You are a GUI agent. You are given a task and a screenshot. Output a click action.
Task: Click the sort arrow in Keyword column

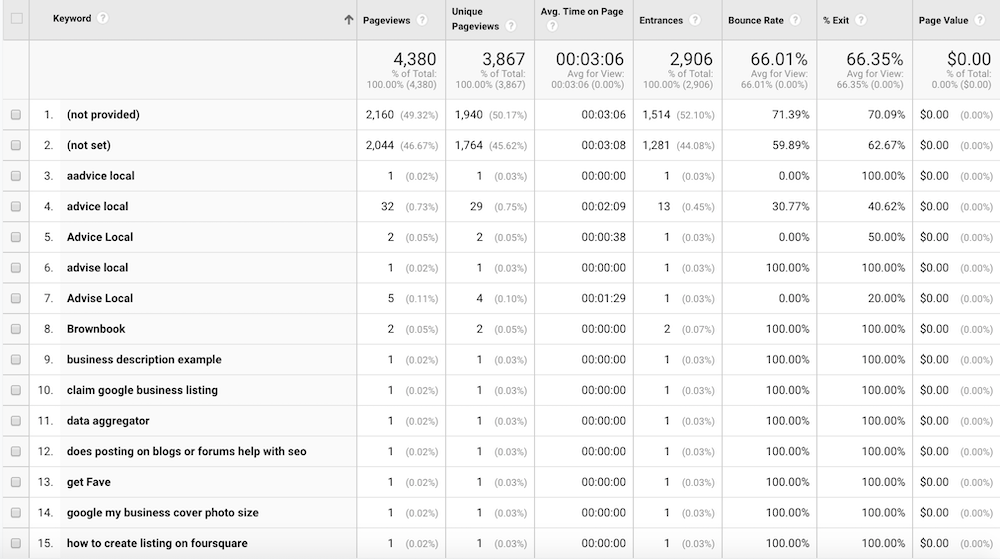(x=348, y=20)
